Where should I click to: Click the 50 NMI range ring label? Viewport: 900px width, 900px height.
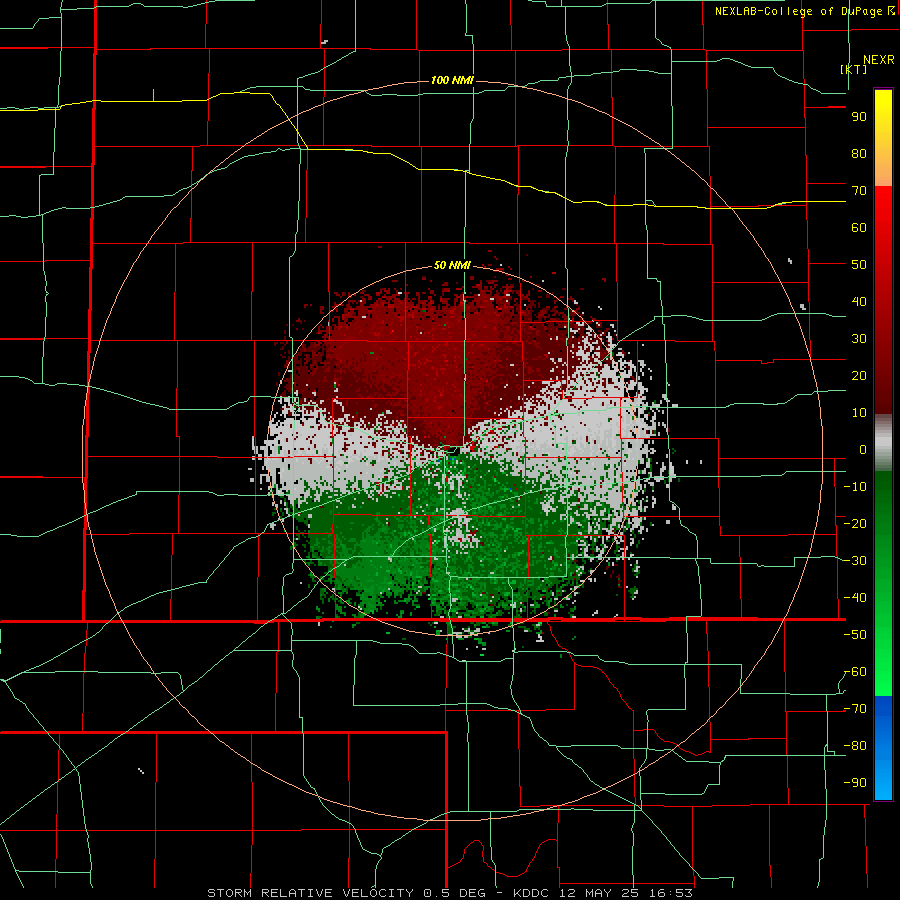click(452, 265)
